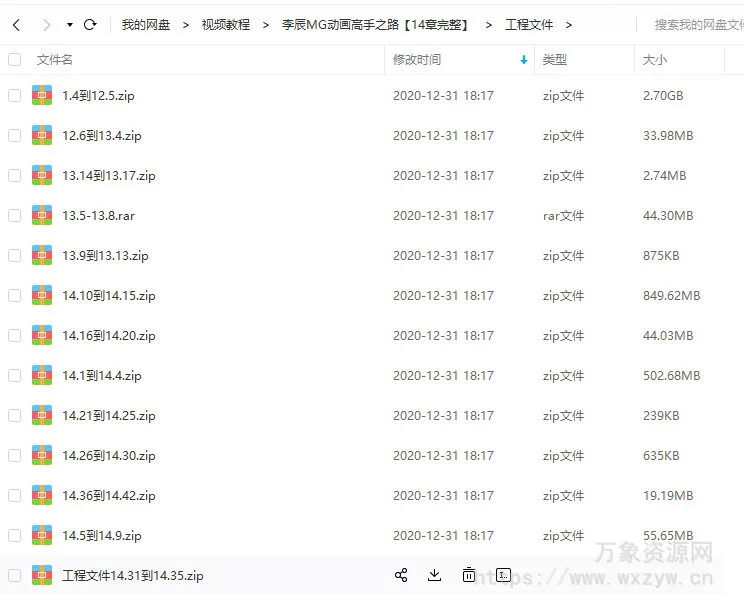Open the file 13.9到13.13.zip
This screenshot has height=612, width=744.
pos(105,255)
